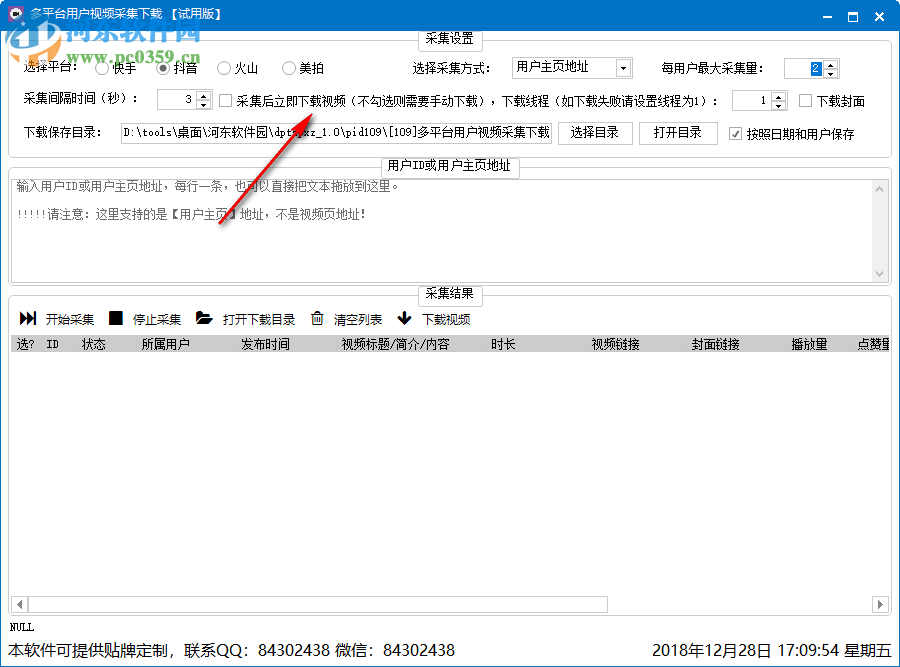Clear the list using the 清空列表 trash icon

(315, 318)
